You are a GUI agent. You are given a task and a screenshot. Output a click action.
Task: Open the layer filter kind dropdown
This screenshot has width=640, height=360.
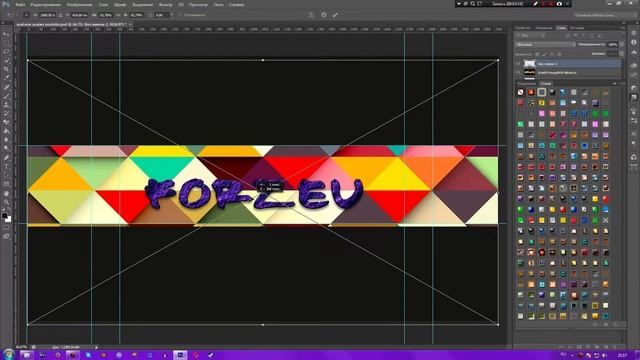pos(531,36)
